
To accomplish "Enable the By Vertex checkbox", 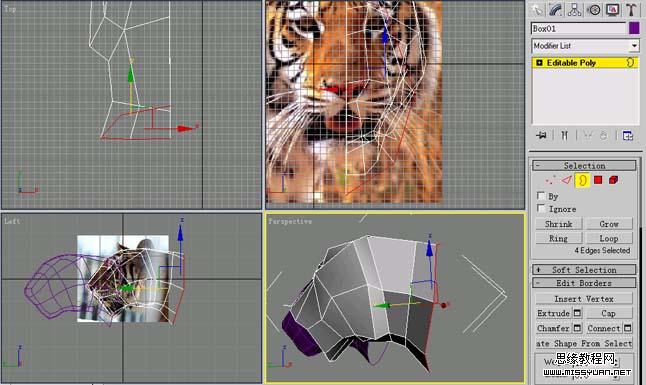I will (541, 195).
